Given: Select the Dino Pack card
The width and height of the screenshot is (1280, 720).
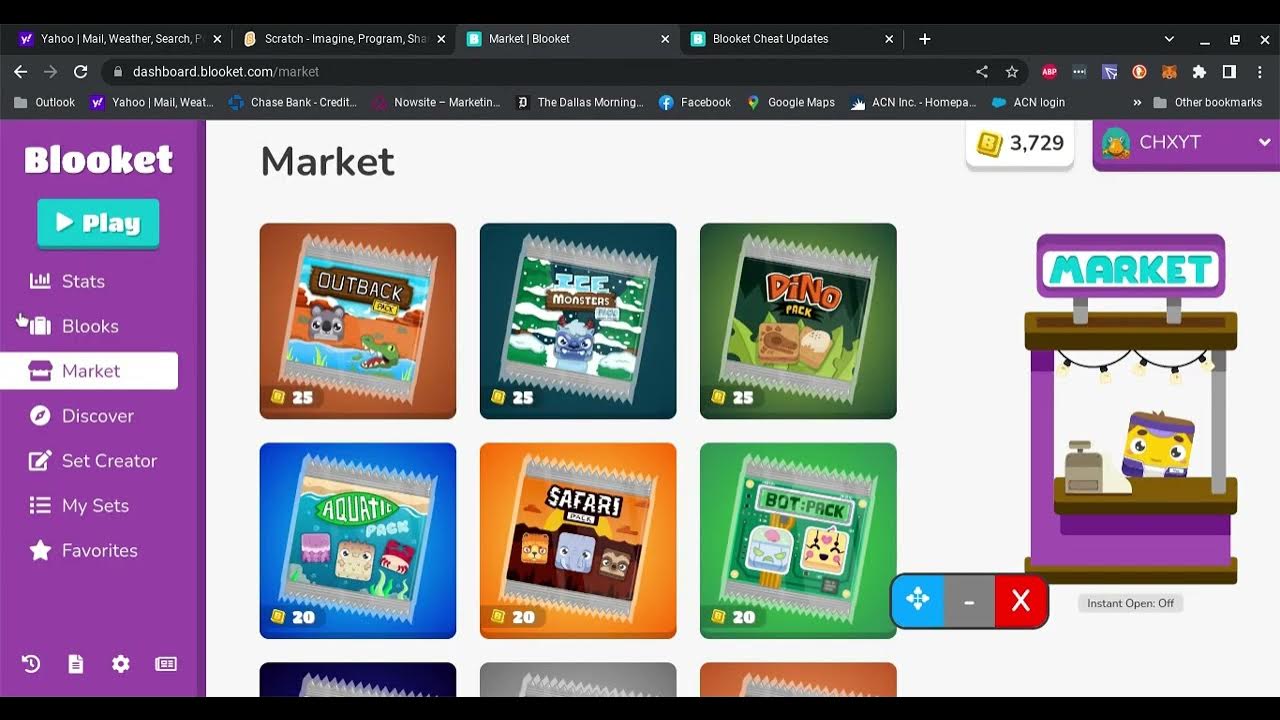Looking at the screenshot, I should (x=798, y=321).
